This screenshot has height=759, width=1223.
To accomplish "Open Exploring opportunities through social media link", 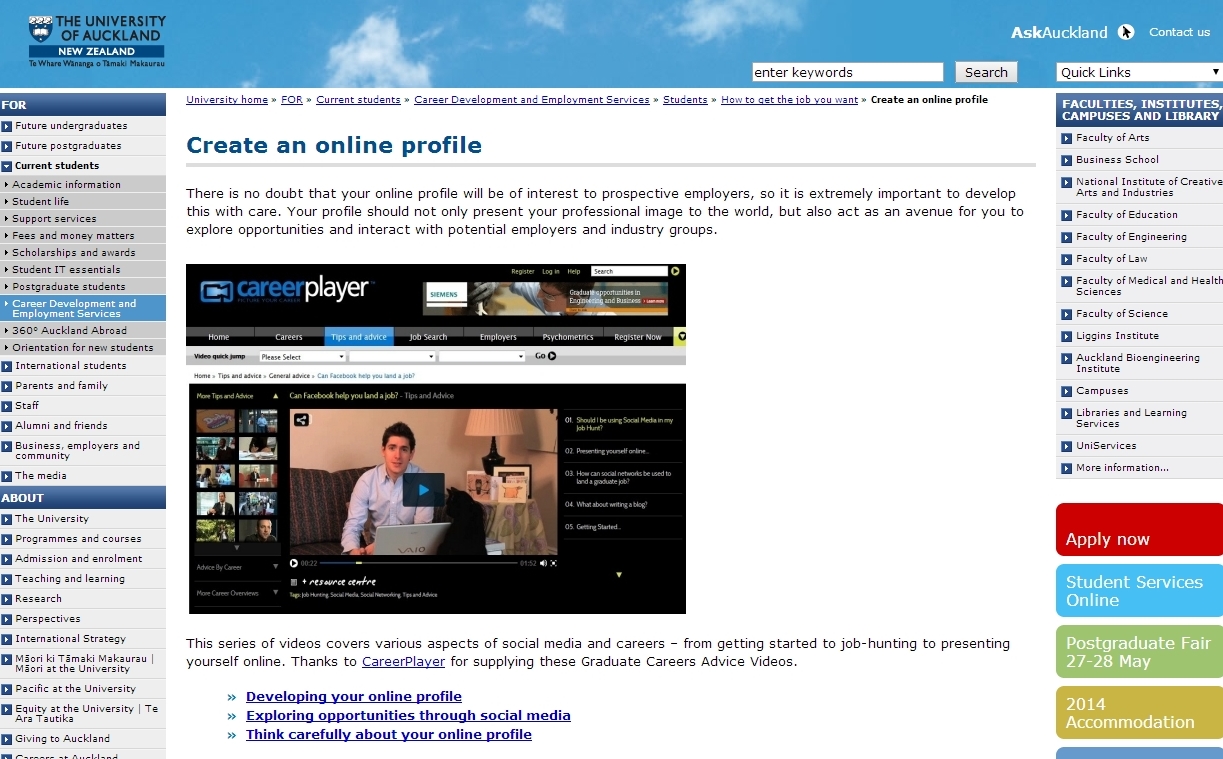I will 408,715.
